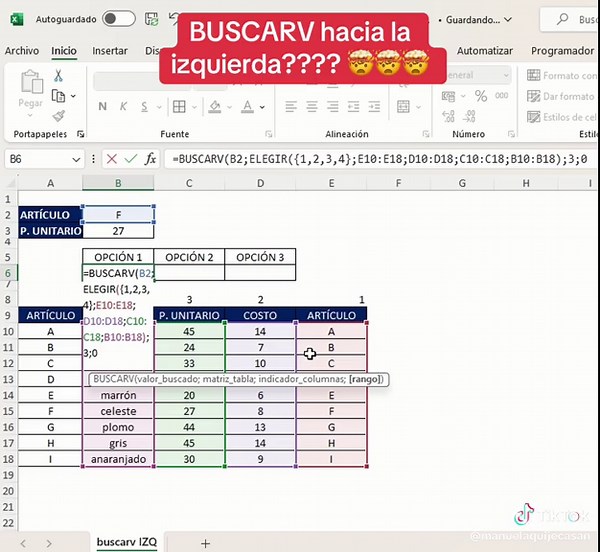The image size is (600, 552).
Task: Confirm the formula with the checkmark icon
Action: pyautogui.click(x=131, y=159)
